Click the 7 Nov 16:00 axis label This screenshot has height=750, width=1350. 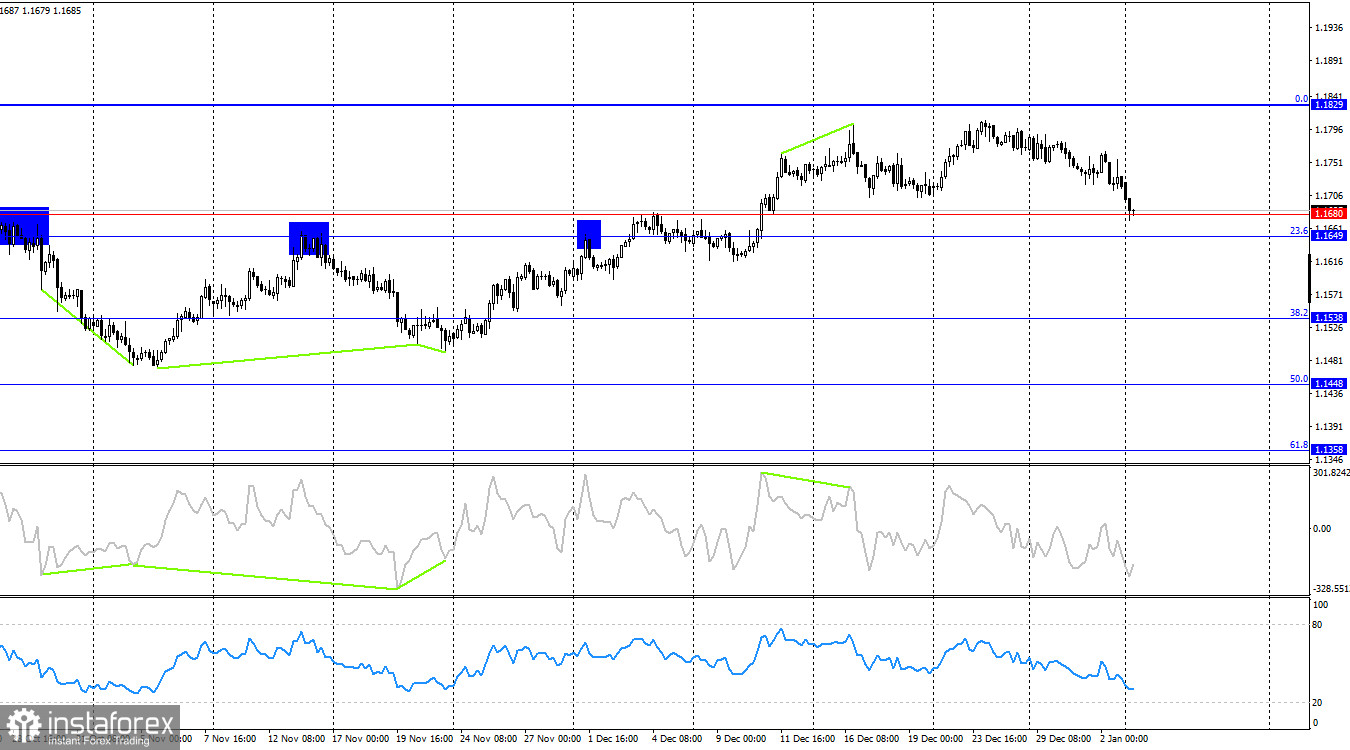pos(228,738)
